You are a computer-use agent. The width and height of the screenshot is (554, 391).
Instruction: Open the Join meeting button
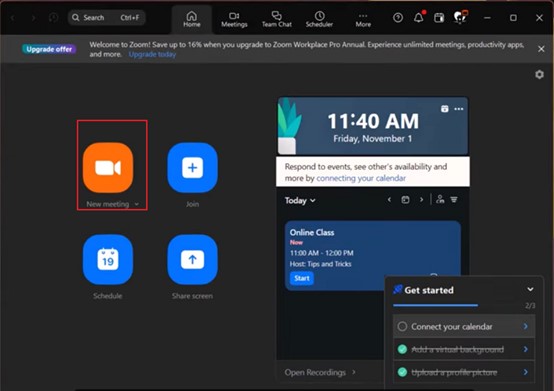pyautogui.click(x=192, y=168)
